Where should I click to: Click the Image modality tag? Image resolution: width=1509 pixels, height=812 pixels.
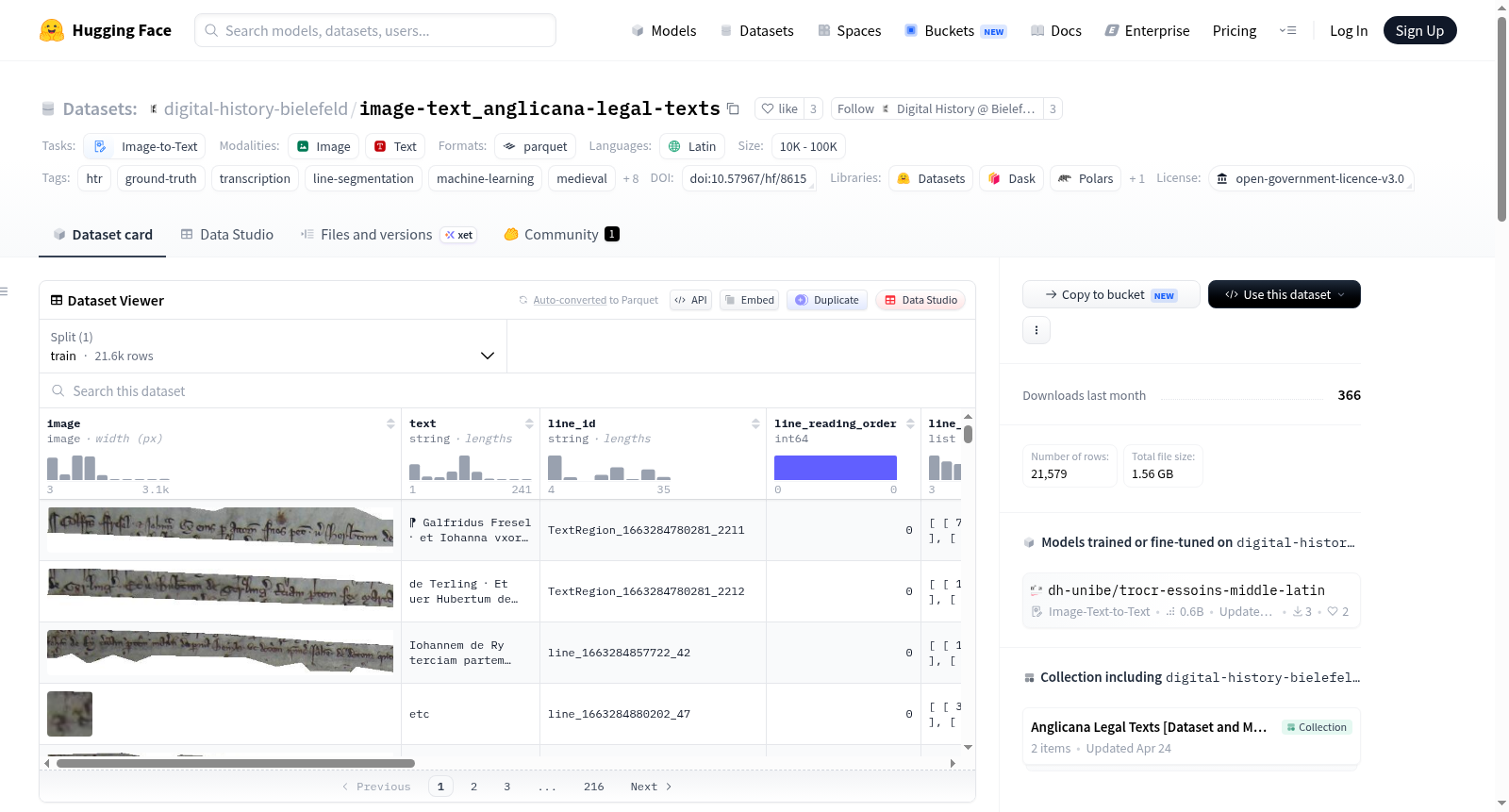coord(323,146)
